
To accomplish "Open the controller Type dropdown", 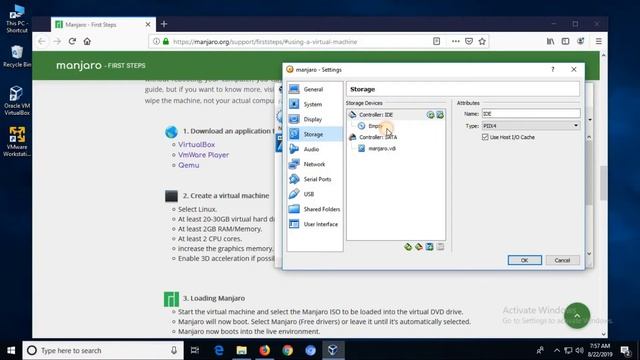I will click(x=531, y=126).
